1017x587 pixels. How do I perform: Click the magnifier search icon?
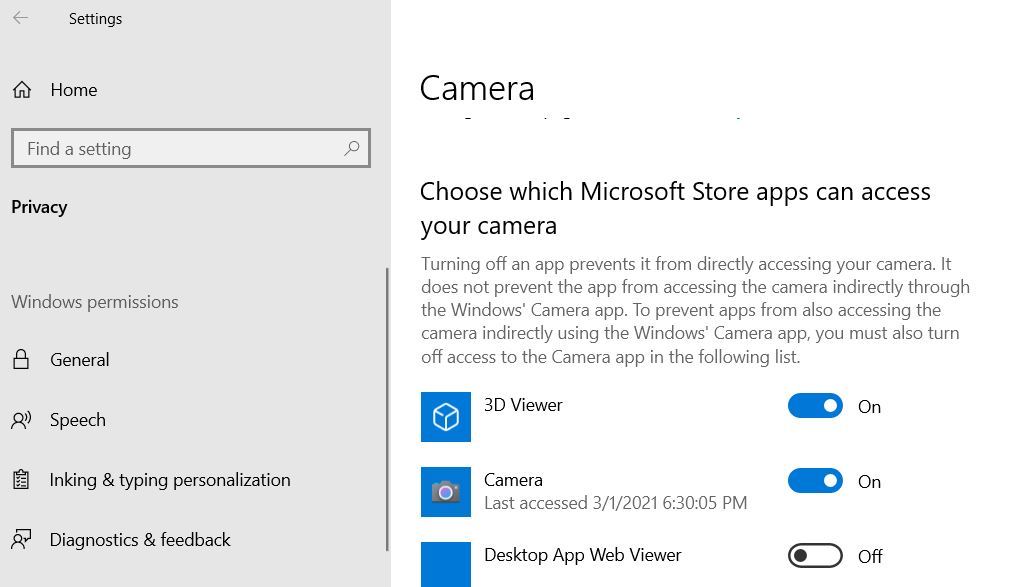[352, 149]
